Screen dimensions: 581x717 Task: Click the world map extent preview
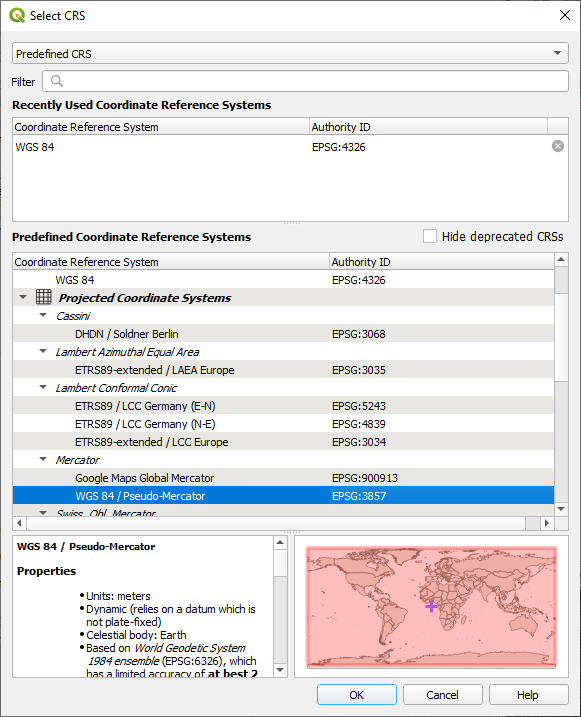432,607
